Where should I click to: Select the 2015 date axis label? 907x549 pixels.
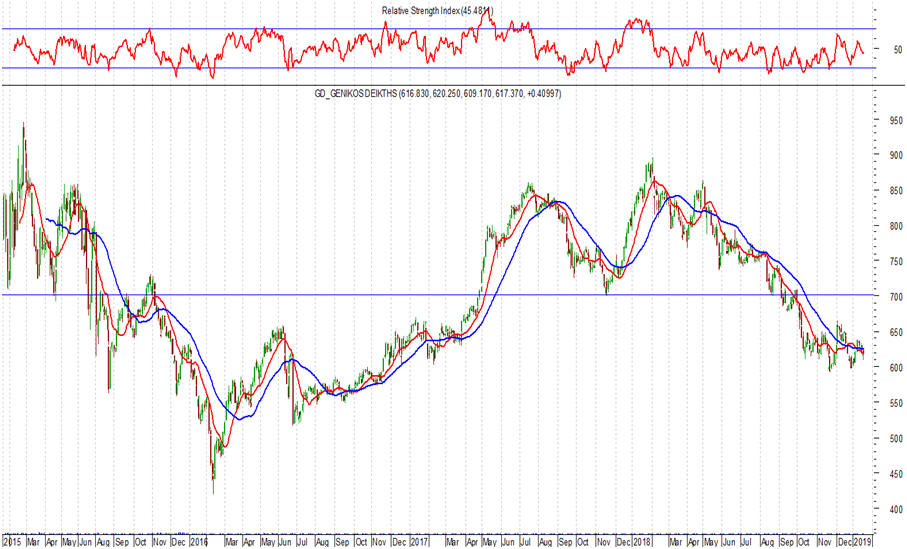click(11, 541)
